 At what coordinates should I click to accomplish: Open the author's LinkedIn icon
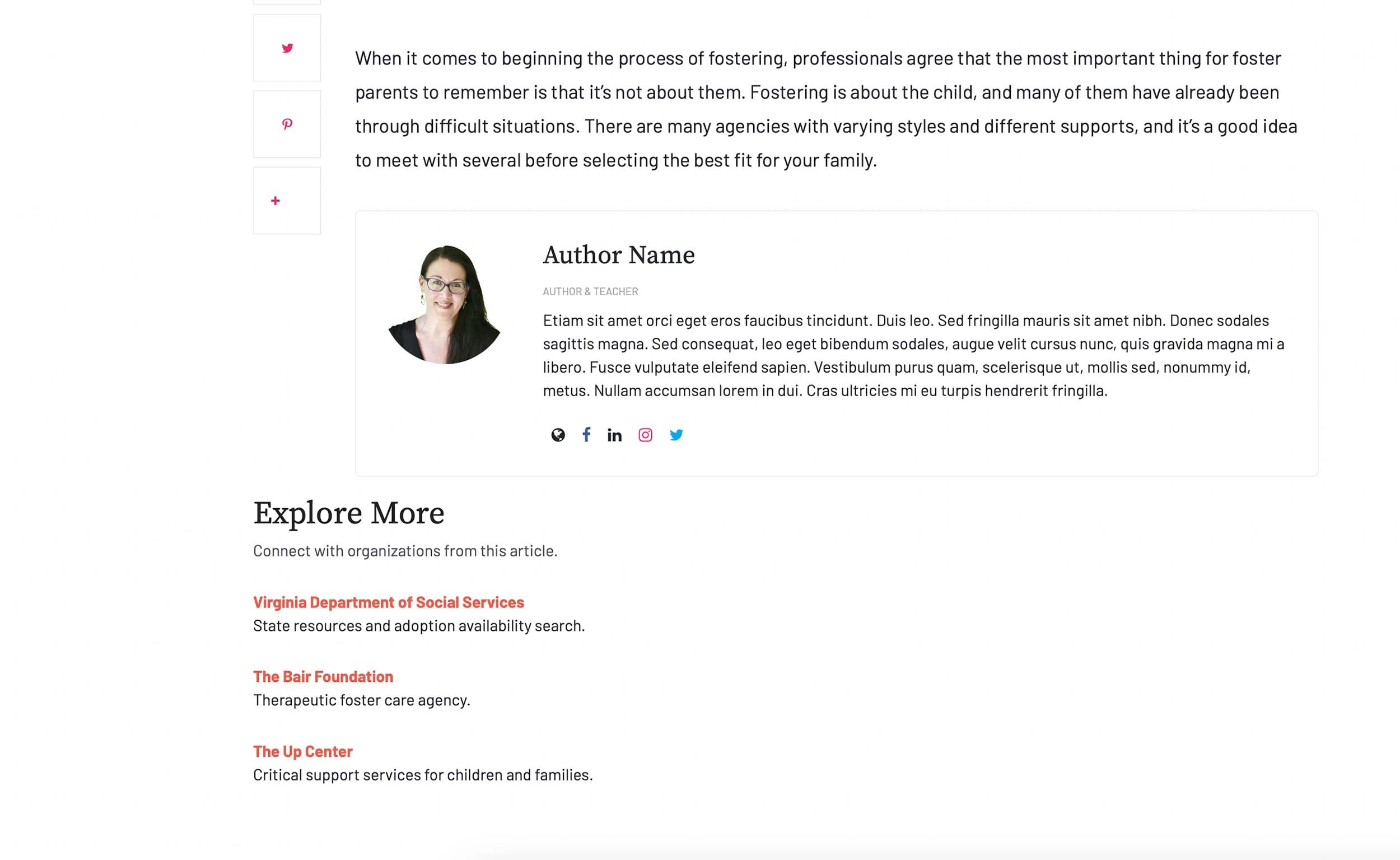click(x=614, y=435)
